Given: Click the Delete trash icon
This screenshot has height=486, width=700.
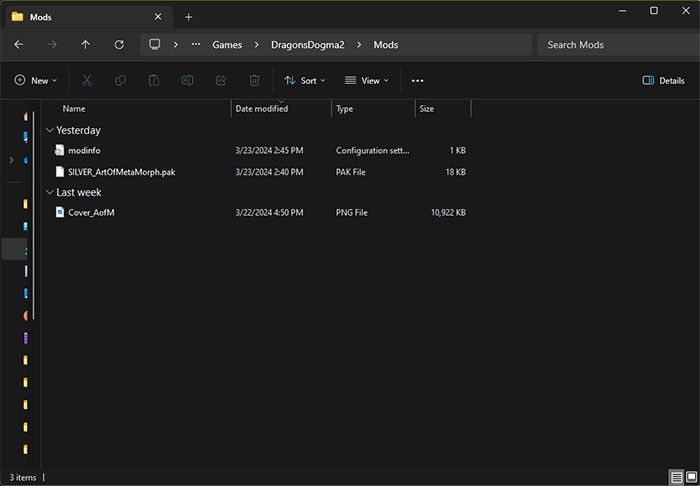Looking at the screenshot, I should pos(254,80).
